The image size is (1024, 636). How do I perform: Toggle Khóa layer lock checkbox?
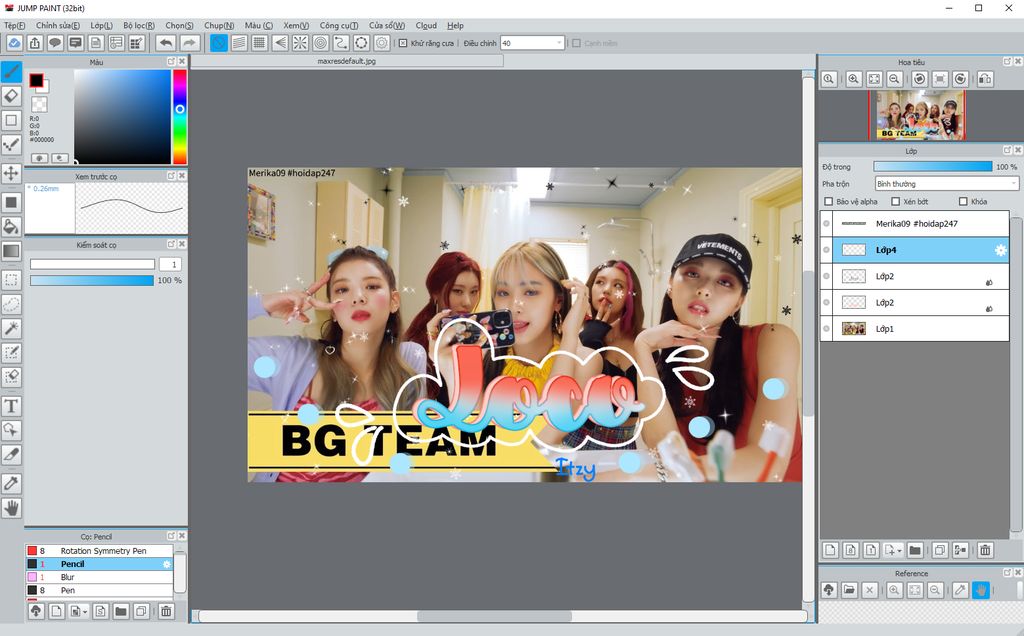[963, 202]
